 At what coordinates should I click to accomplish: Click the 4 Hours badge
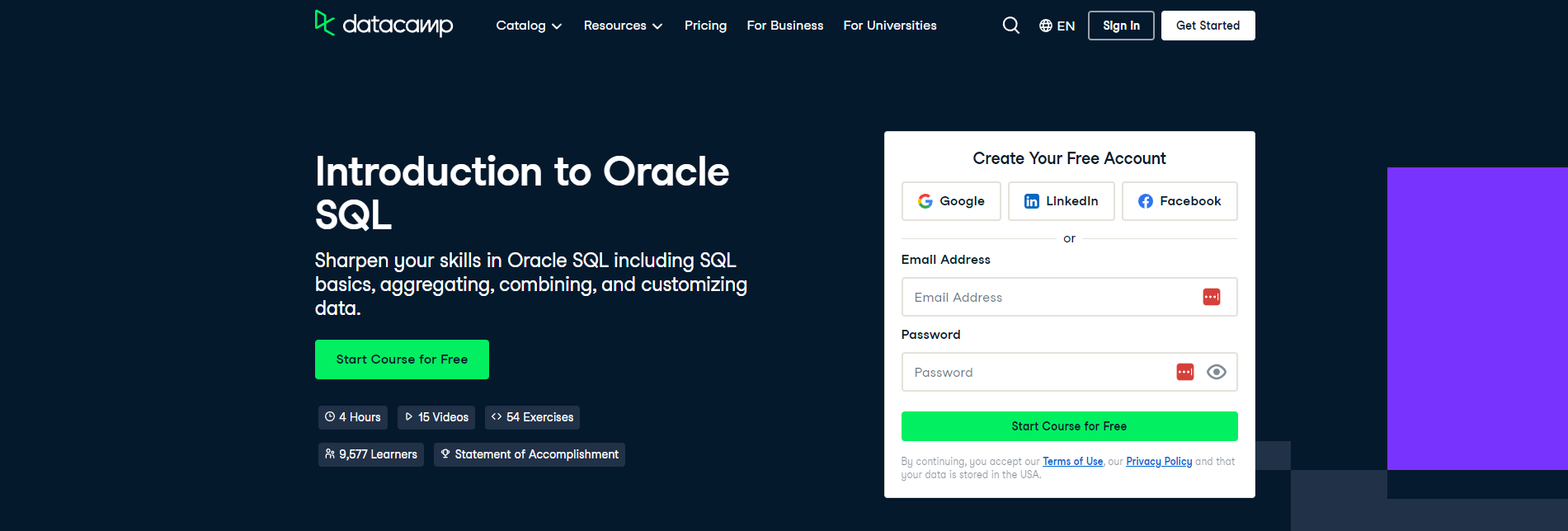tap(353, 417)
